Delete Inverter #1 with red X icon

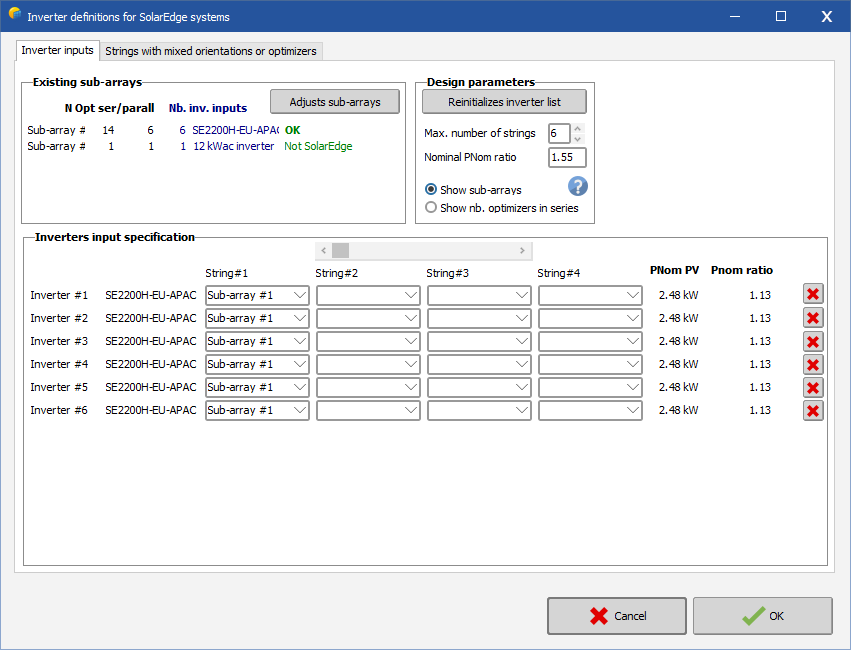[813, 294]
